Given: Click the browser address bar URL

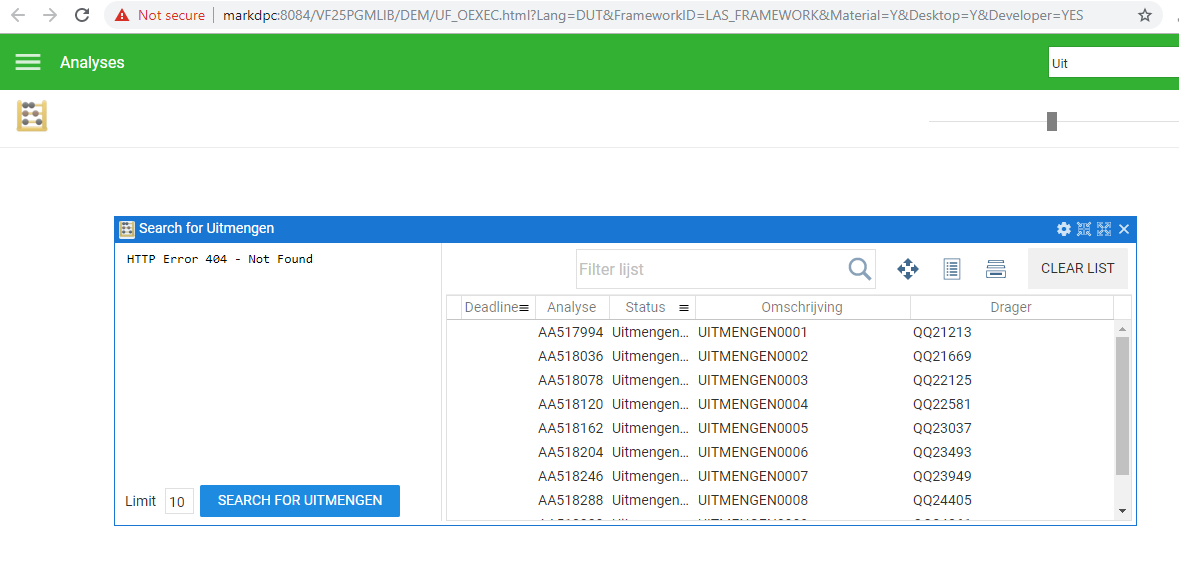Looking at the screenshot, I should click(x=653, y=15).
